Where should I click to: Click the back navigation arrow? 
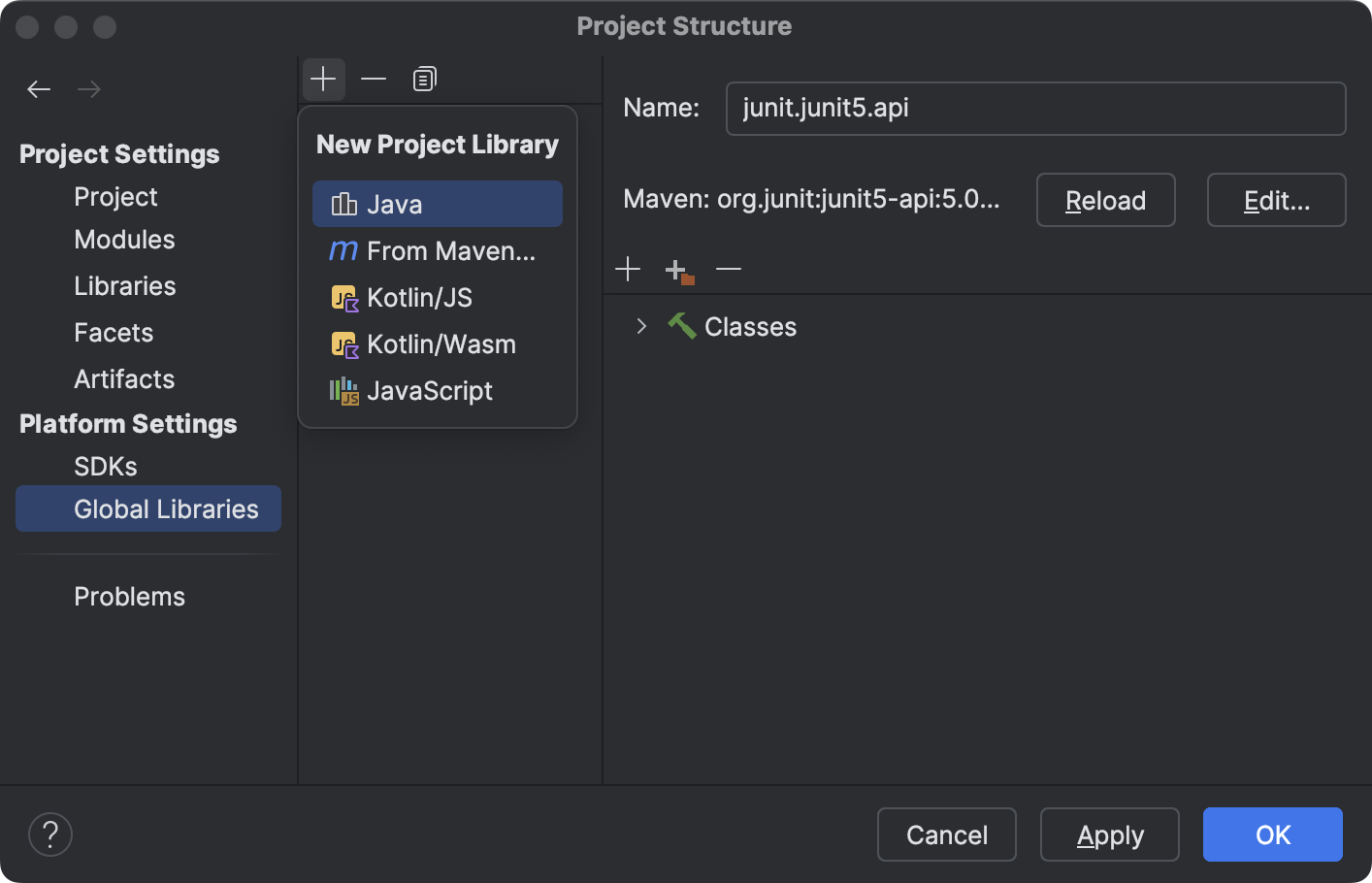[x=39, y=88]
